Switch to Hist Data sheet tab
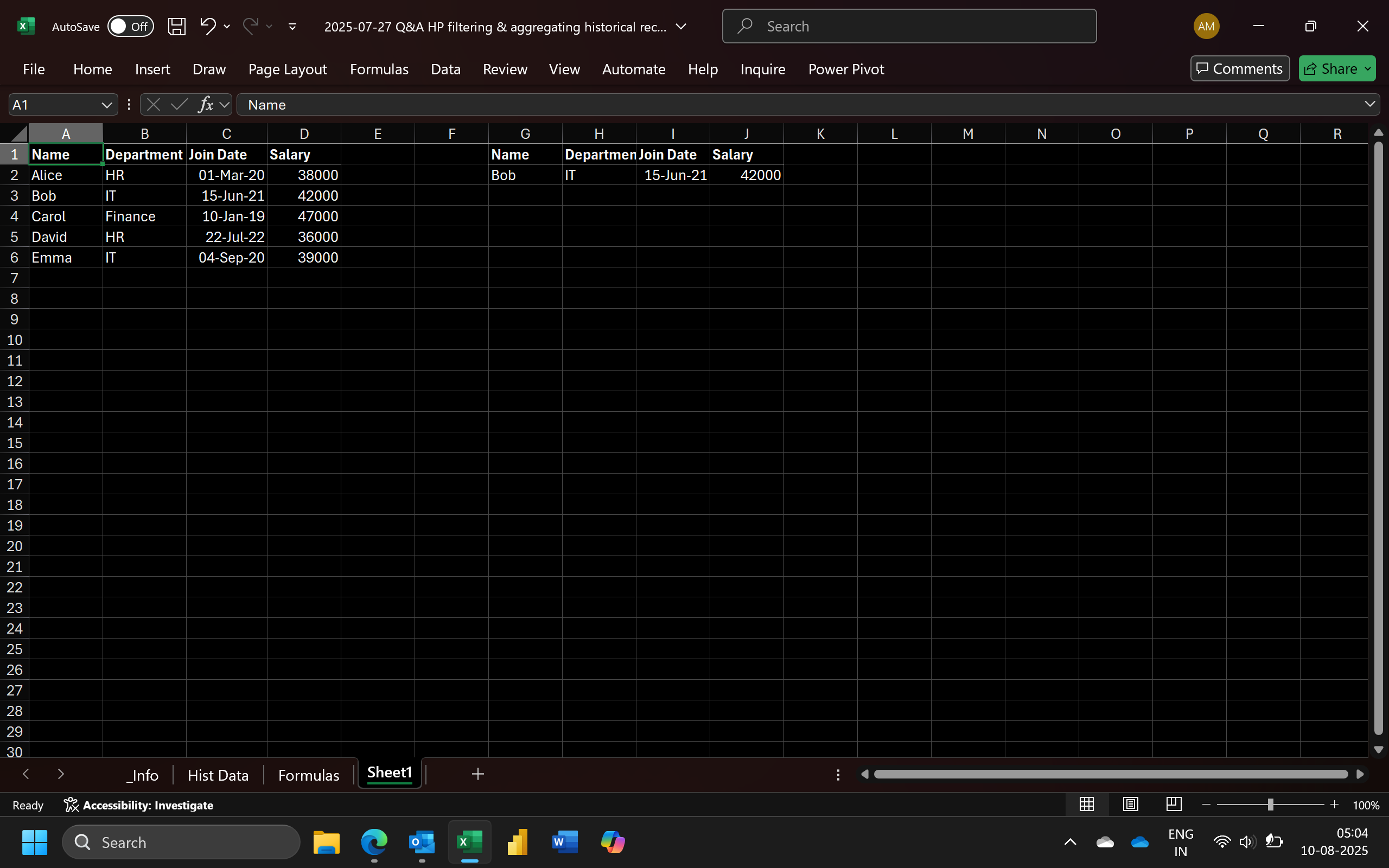 [218, 775]
